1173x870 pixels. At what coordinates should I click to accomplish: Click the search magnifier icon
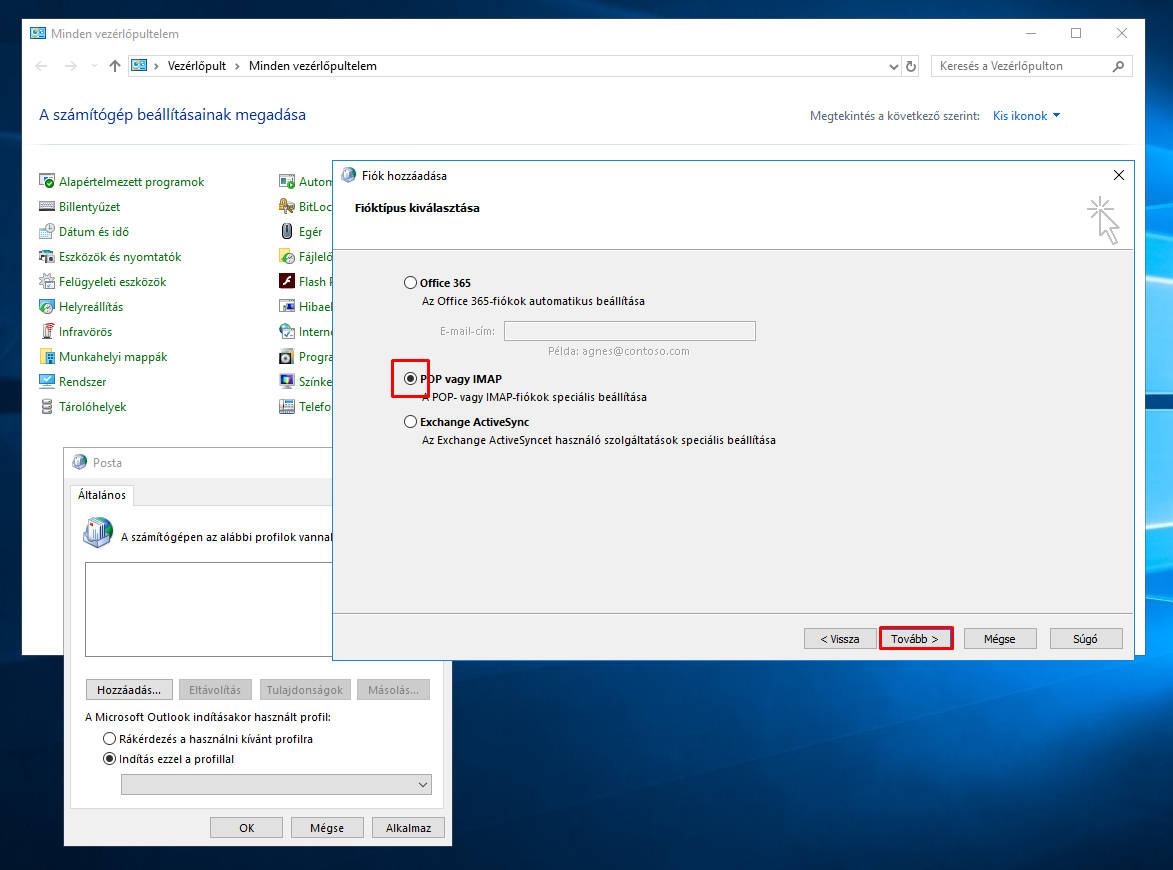(1118, 66)
